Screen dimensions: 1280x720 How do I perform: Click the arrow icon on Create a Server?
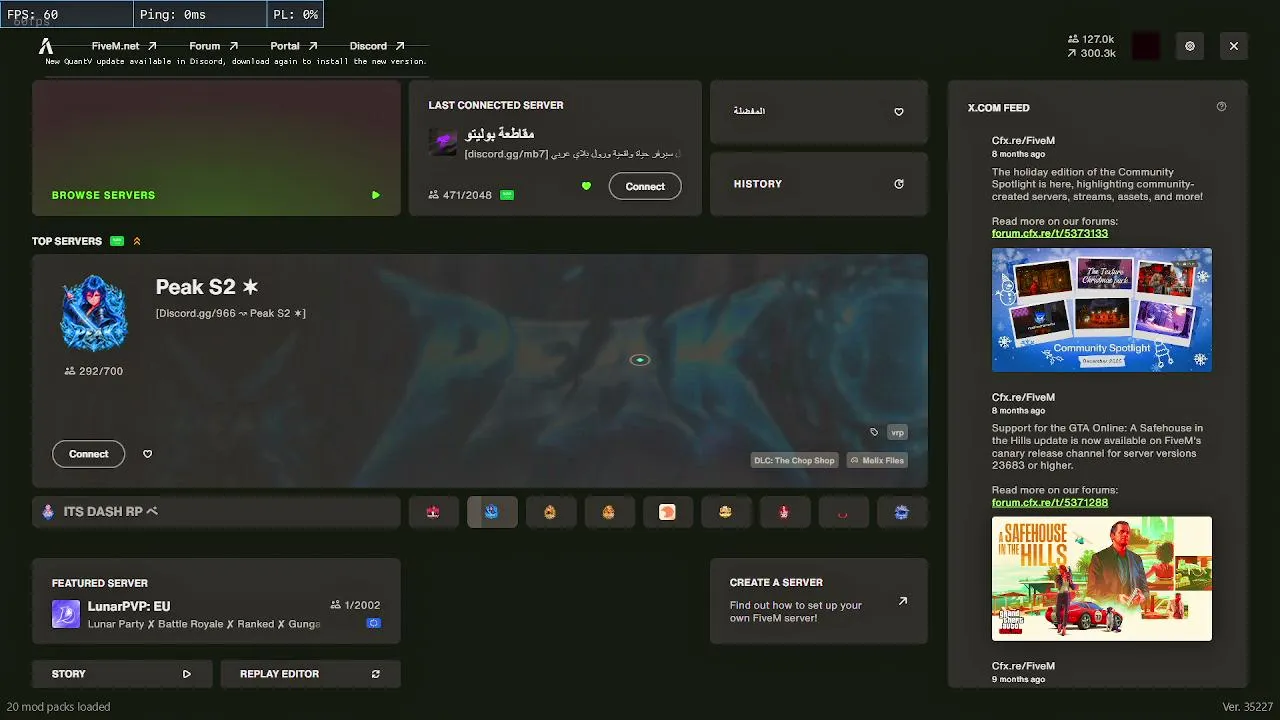pos(903,601)
